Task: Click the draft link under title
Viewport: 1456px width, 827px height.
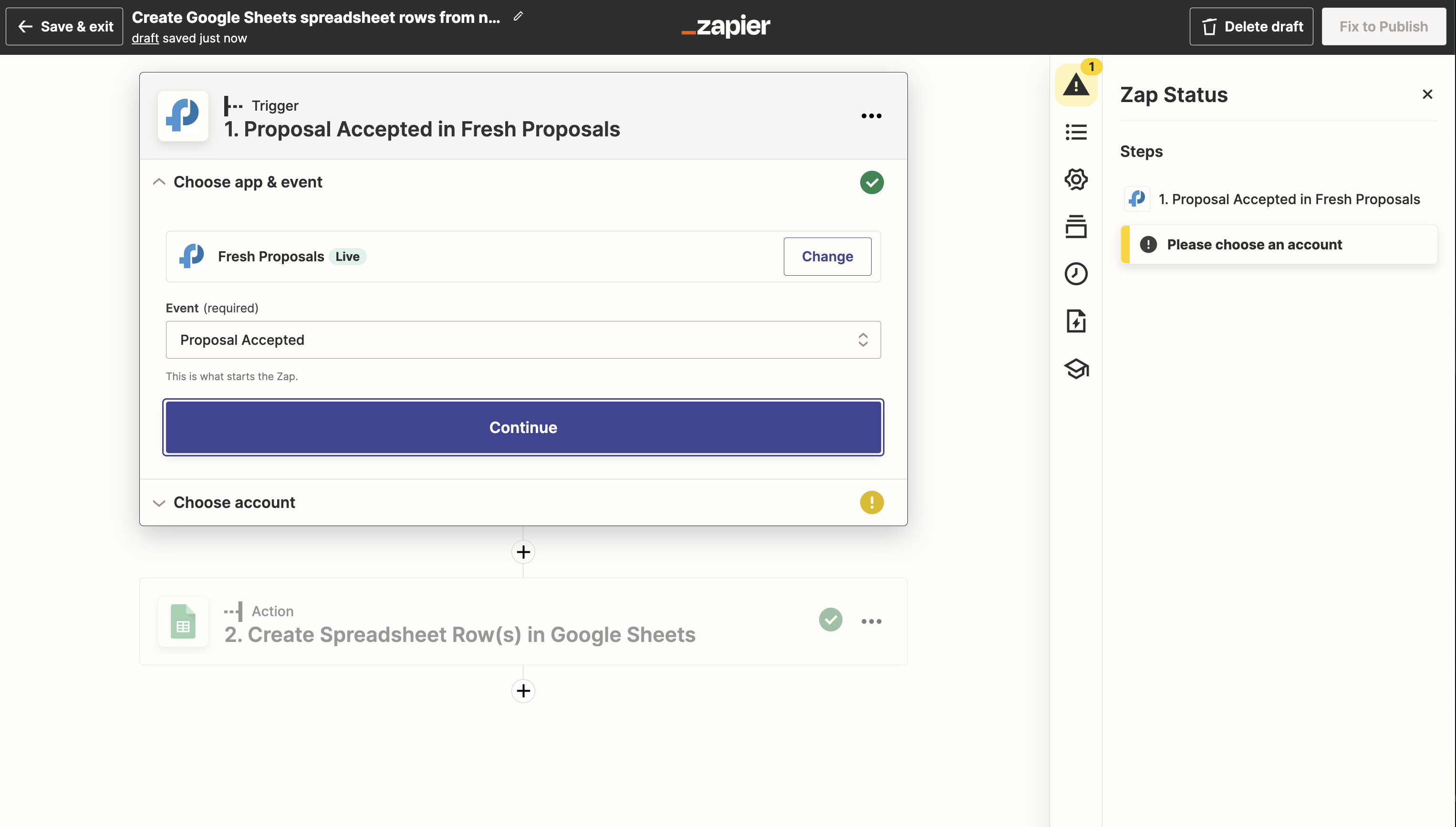Action: click(x=145, y=39)
